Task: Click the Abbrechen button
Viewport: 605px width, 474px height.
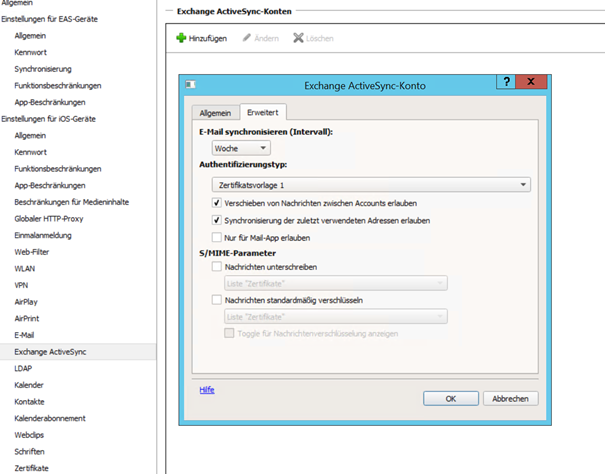Action: [x=510, y=399]
